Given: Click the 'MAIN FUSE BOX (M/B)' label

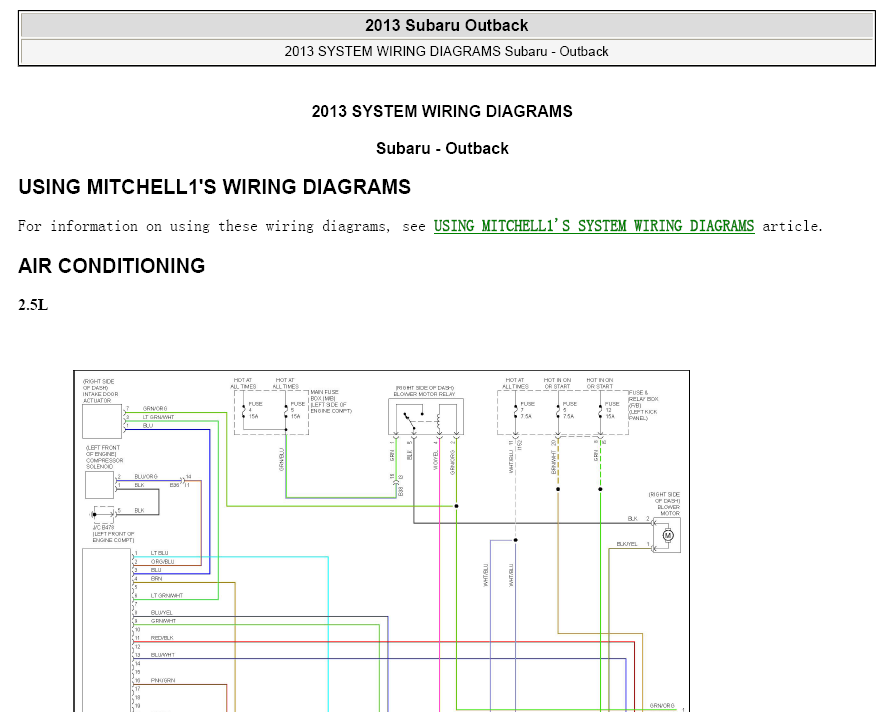Looking at the screenshot, I should [324, 395].
